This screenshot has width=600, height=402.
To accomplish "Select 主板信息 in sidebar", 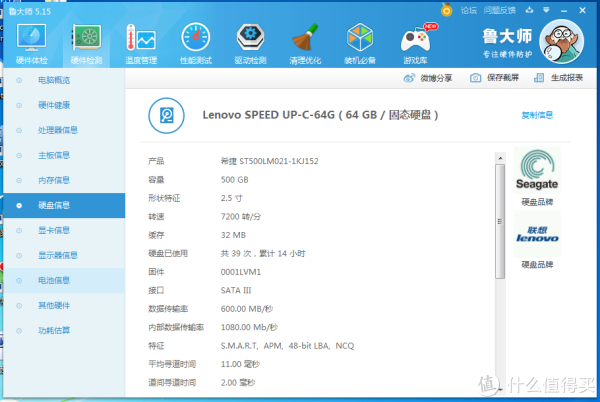I will tap(64, 155).
